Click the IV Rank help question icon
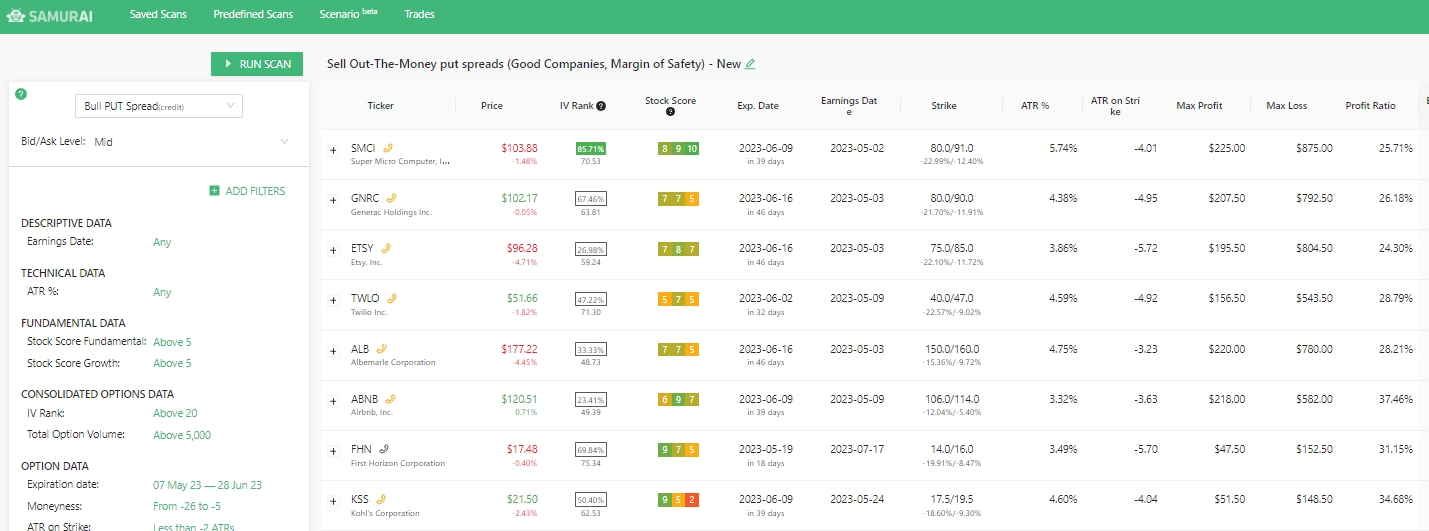Viewport: 1429px width, 531px height. coord(601,106)
